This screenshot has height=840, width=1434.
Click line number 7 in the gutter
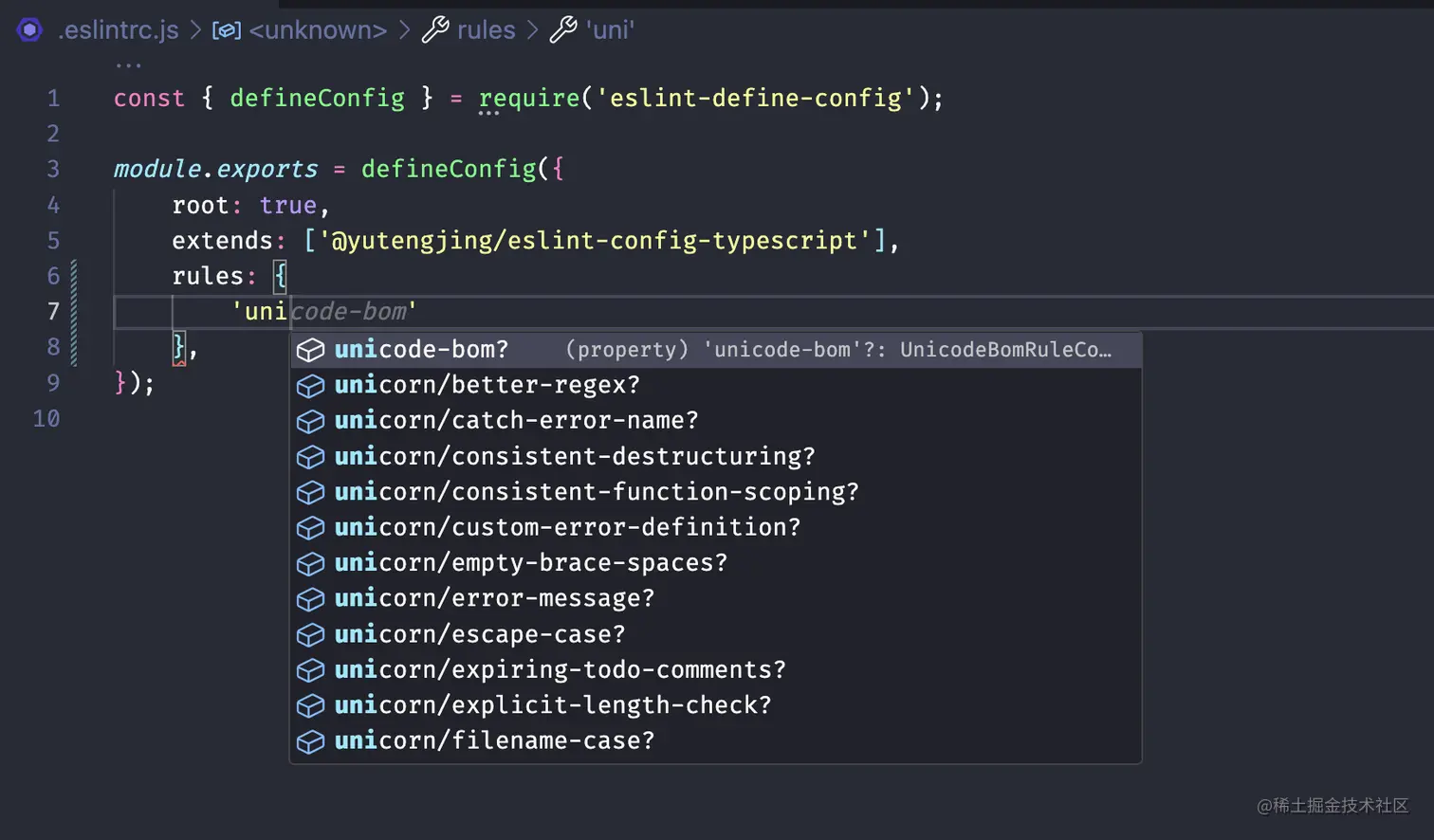tap(53, 311)
